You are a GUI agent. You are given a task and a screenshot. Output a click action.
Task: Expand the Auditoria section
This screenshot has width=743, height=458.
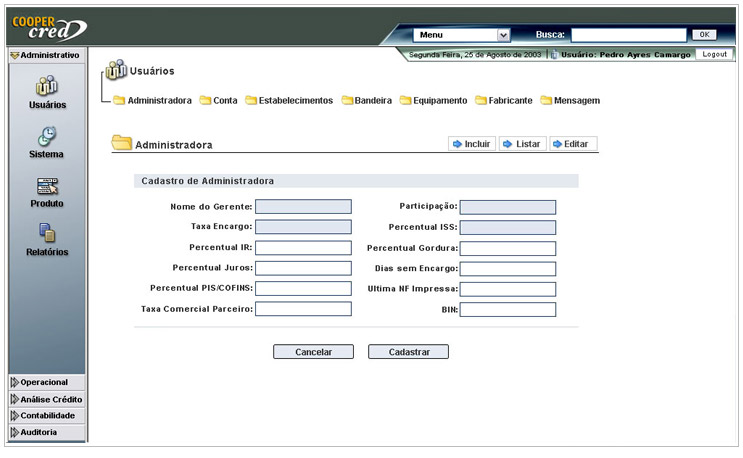[38, 432]
